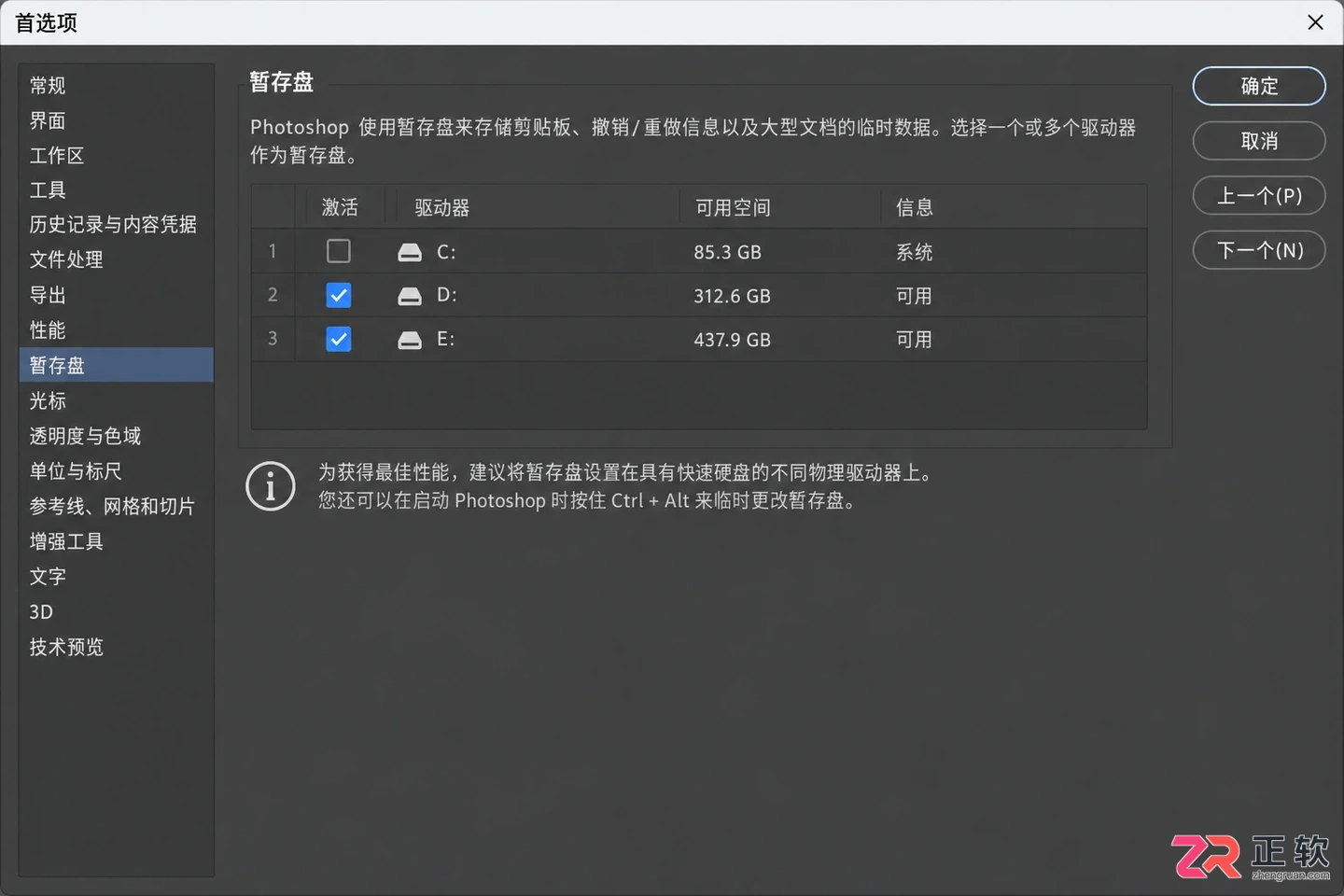Click the 85.3 GB free space value
Screen dimensions: 1344x896
point(727,252)
